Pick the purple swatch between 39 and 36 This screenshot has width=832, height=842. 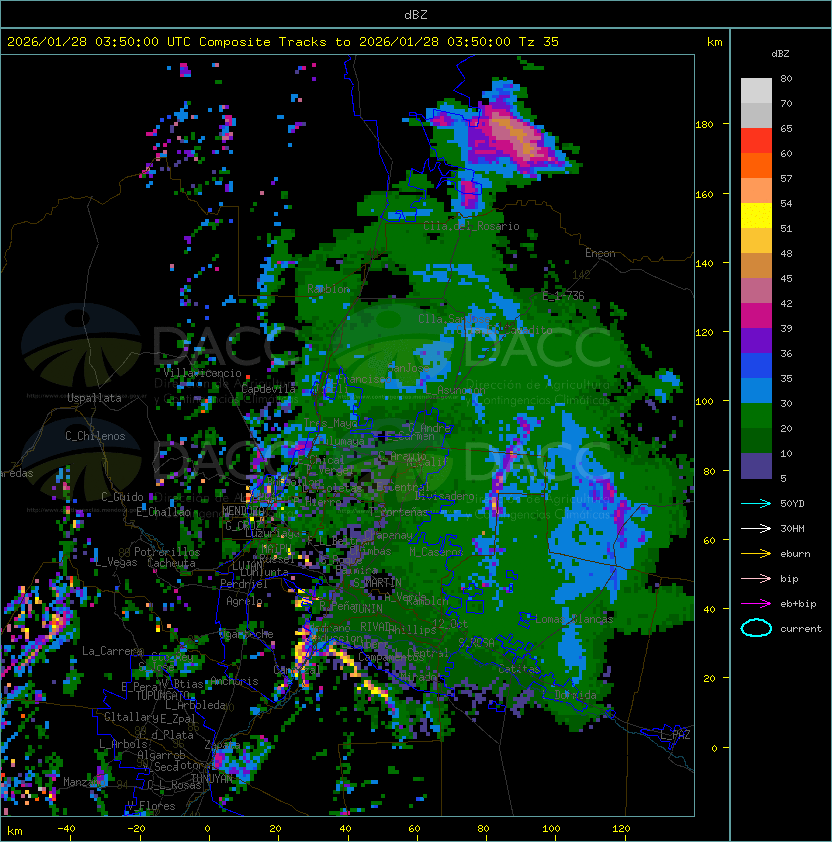tap(756, 340)
